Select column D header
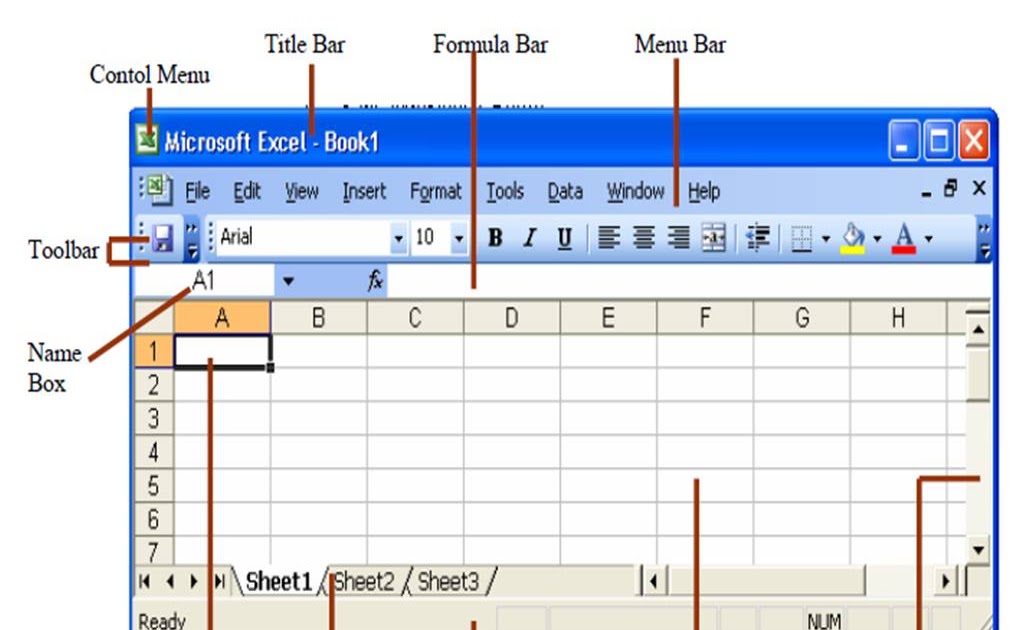This screenshot has width=1027, height=630. tap(512, 318)
